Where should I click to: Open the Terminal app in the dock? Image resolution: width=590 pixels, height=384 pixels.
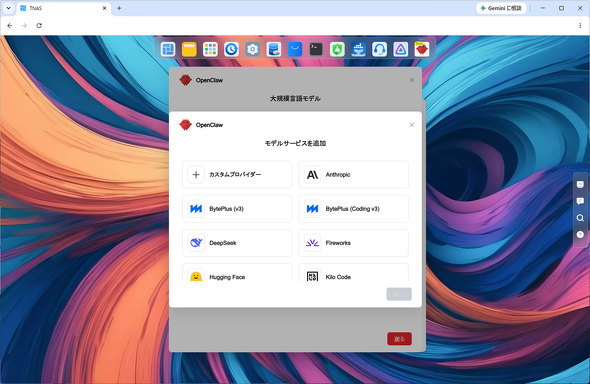316,49
